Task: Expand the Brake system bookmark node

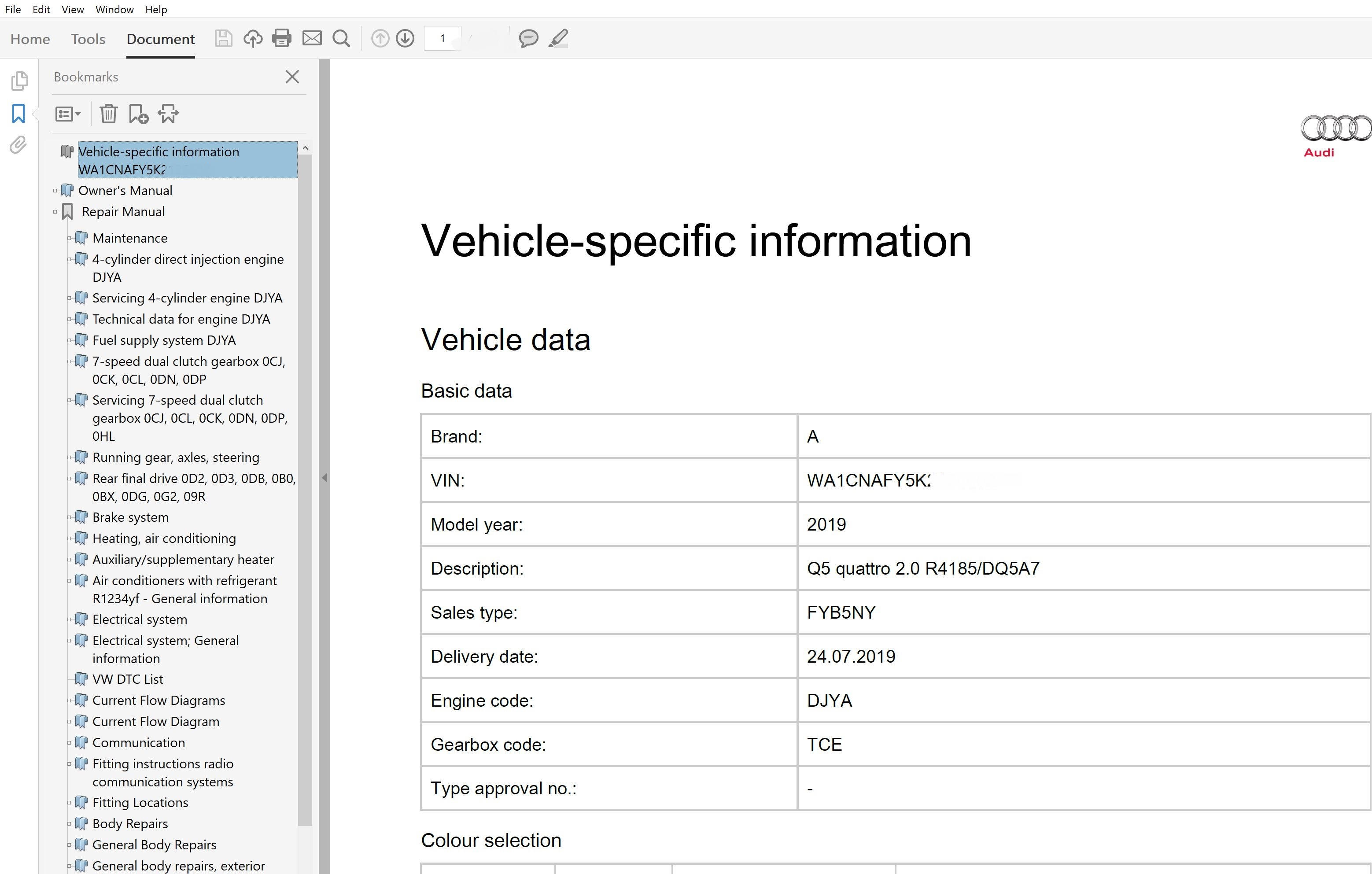Action: 70,517
